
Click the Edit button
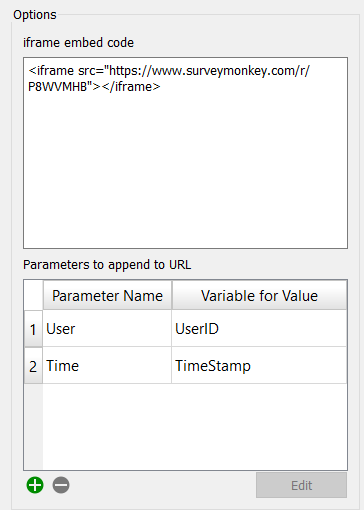coord(301,485)
